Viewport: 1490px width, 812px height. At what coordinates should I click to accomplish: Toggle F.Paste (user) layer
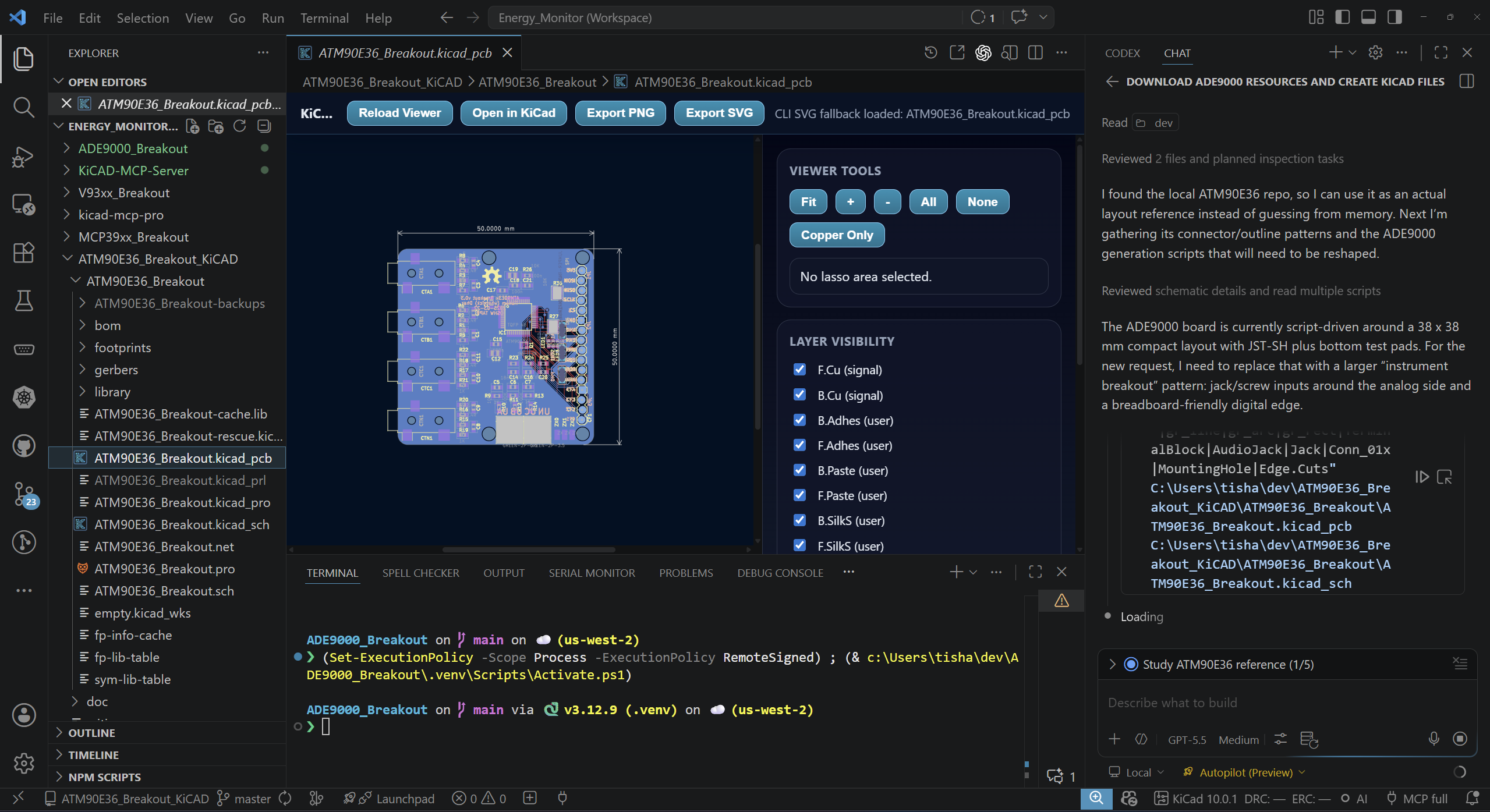(x=799, y=495)
